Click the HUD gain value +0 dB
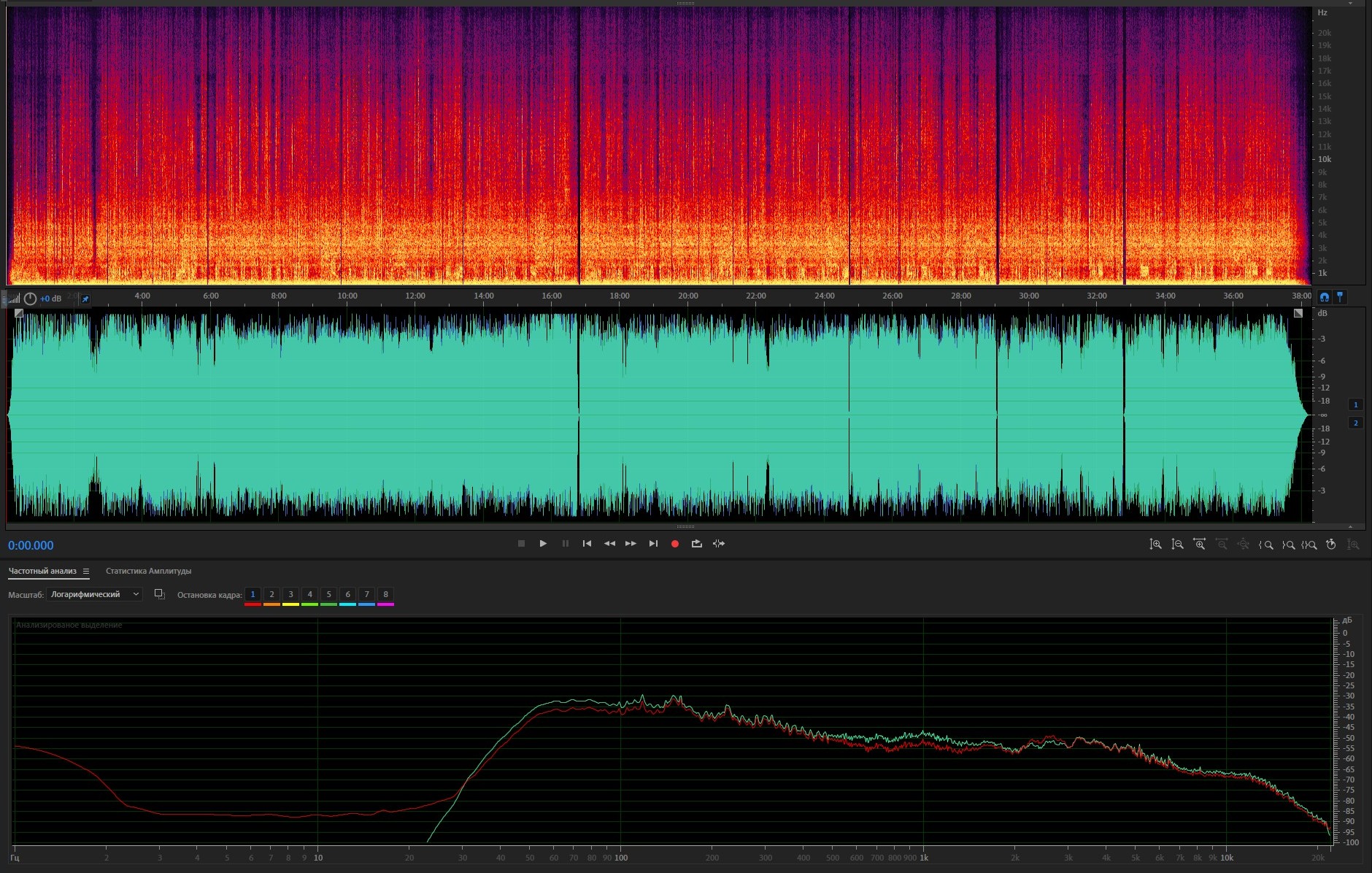Screen dimensions: 1372x873 [50, 299]
